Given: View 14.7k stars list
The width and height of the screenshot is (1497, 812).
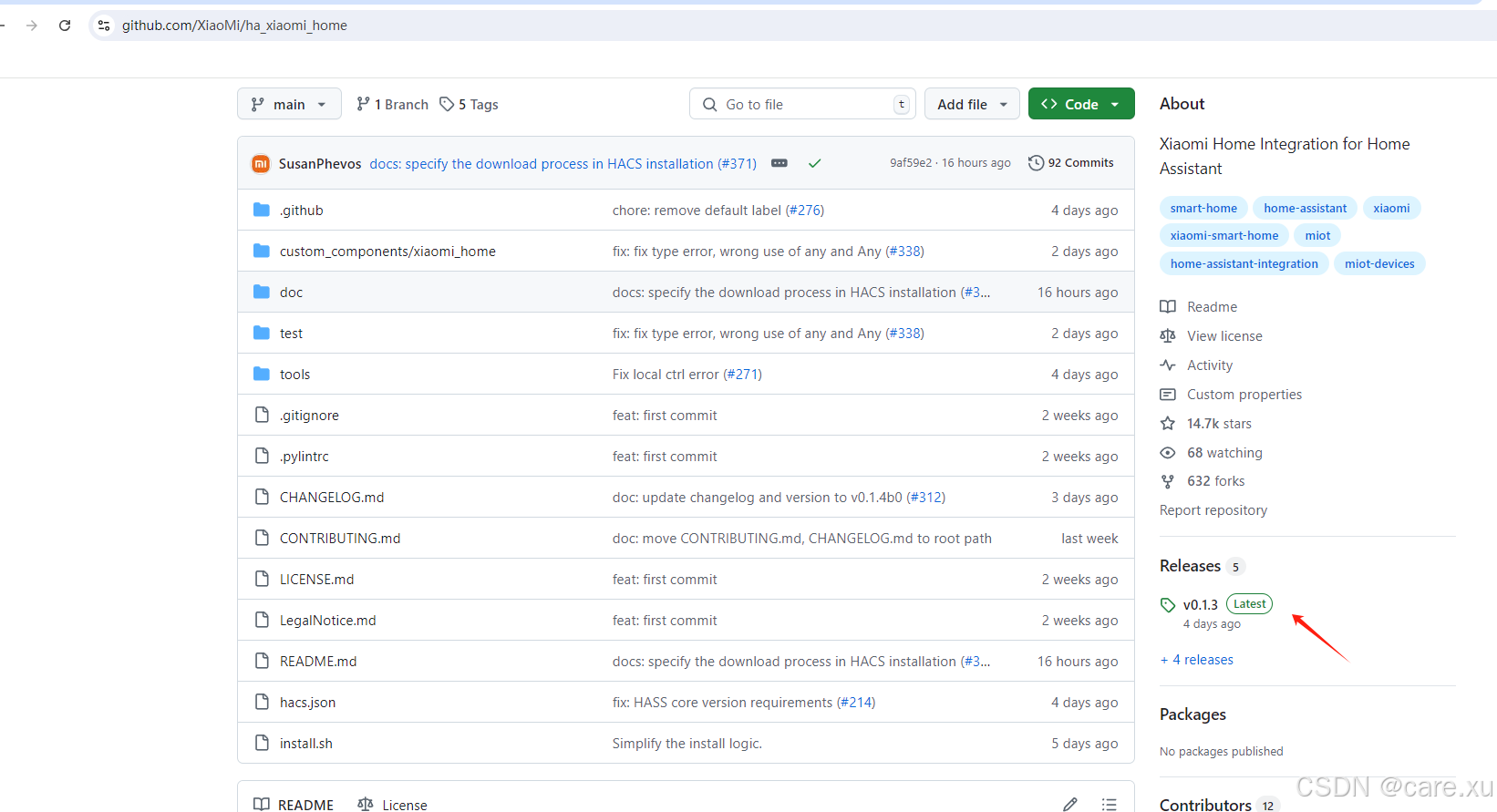Looking at the screenshot, I should (x=1205, y=423).
